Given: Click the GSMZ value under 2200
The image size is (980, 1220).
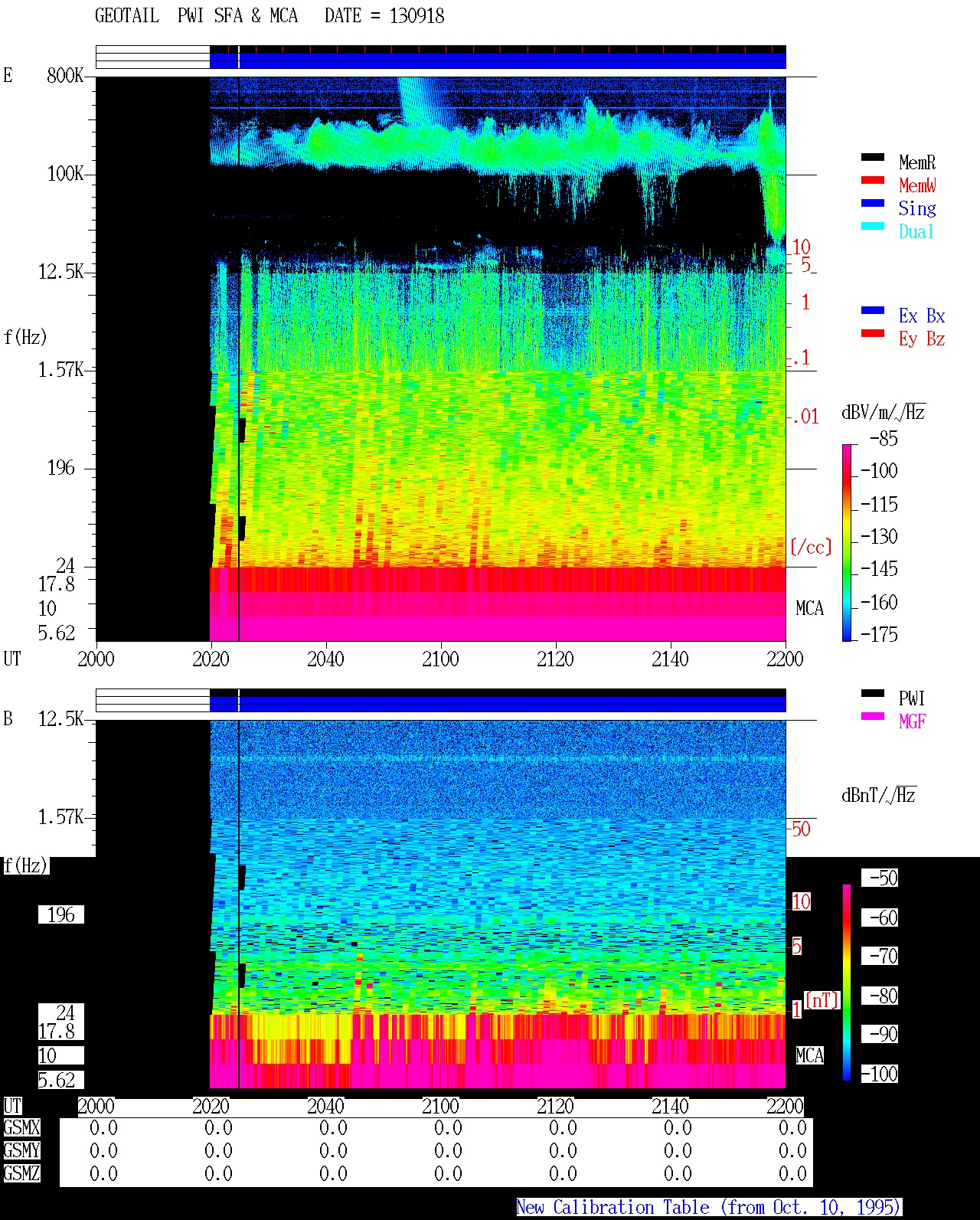Looking at the screenshot, I should click(792, 1173).
